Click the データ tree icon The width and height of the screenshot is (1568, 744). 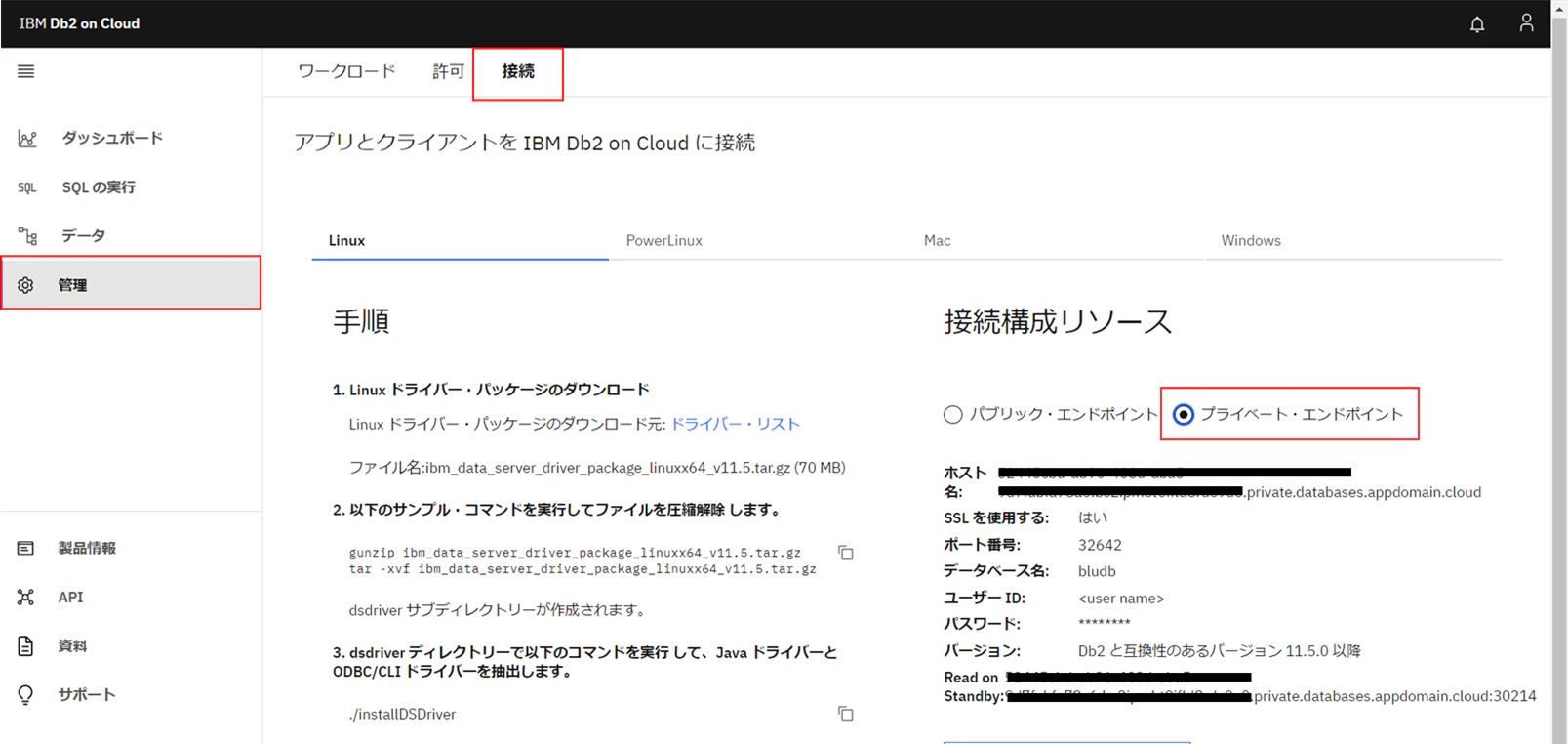(x=27, y=236)
